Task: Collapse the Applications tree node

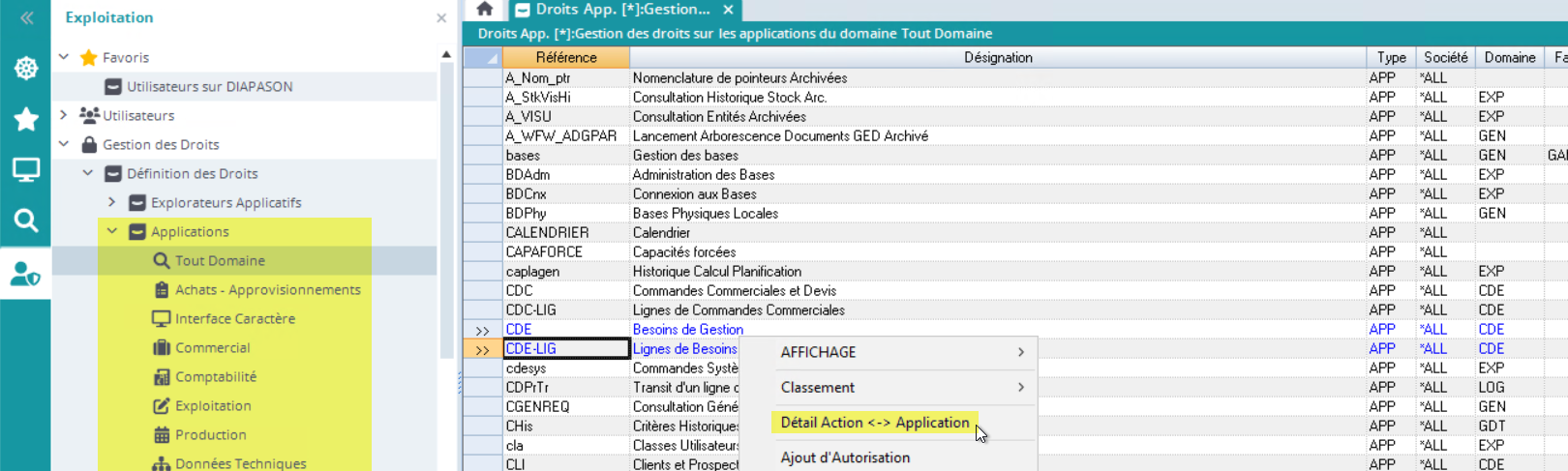Action: point(112,231)
